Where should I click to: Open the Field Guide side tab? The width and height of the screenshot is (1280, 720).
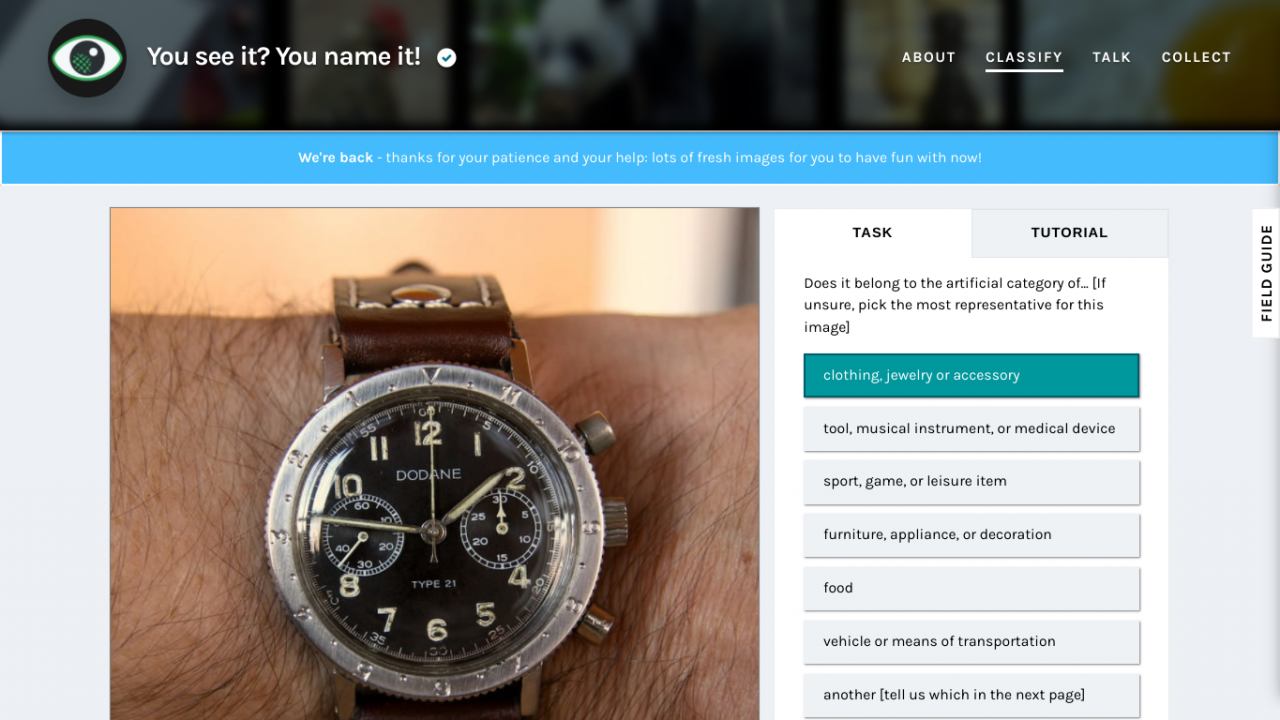(1266, 273)
